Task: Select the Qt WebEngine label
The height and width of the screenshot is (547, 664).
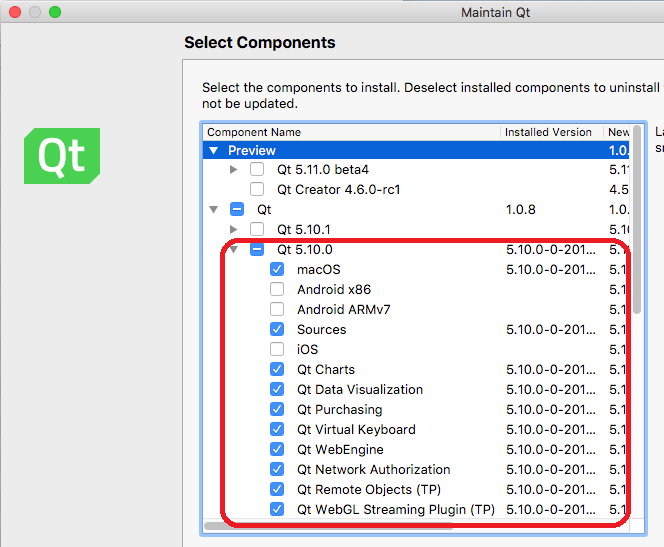Action: (x=340, y=449)
